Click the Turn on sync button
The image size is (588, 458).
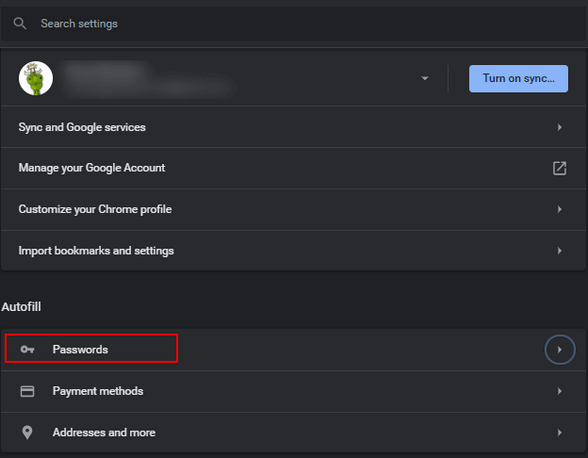coord(518,78)
